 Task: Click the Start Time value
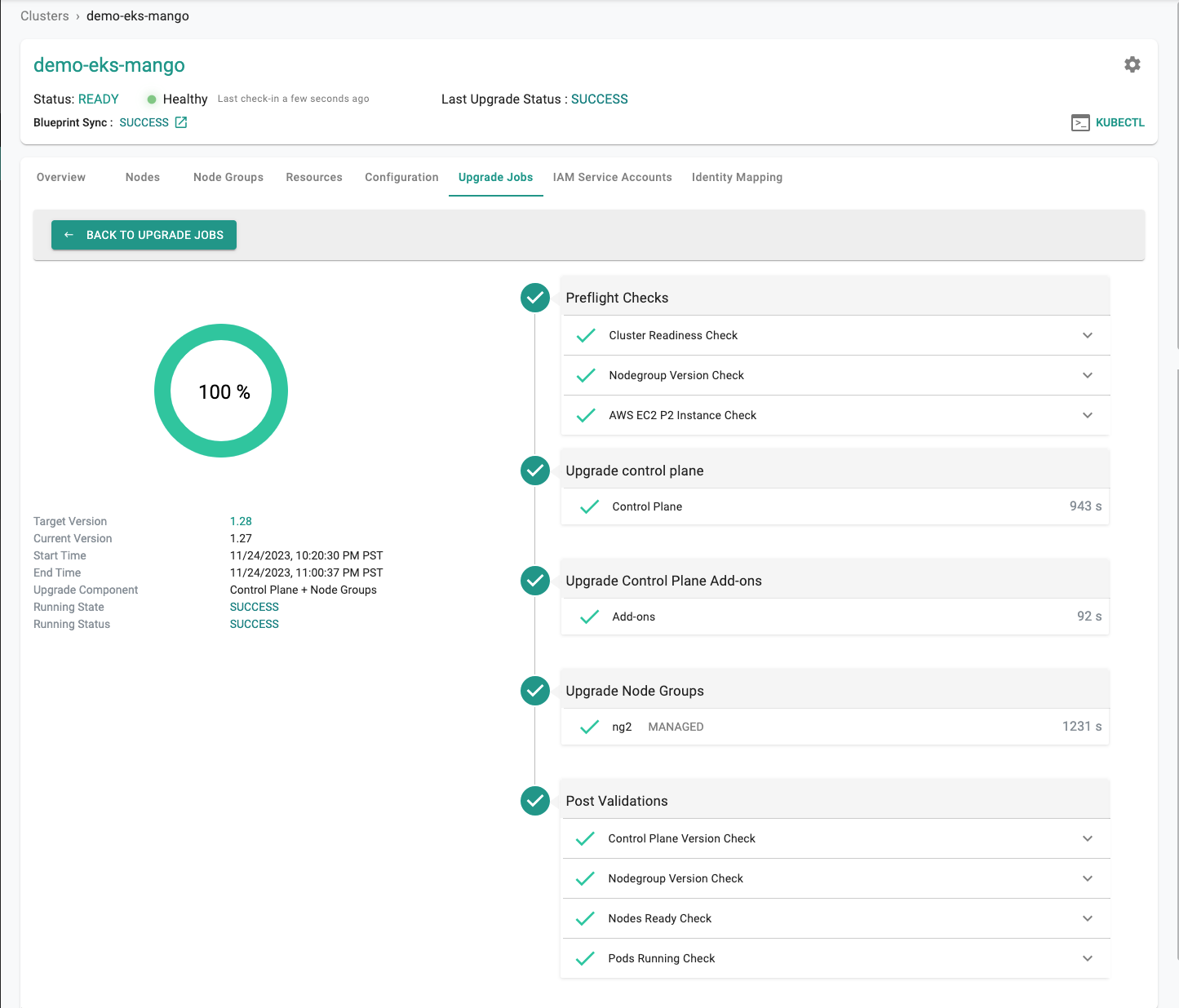[307, 555]
